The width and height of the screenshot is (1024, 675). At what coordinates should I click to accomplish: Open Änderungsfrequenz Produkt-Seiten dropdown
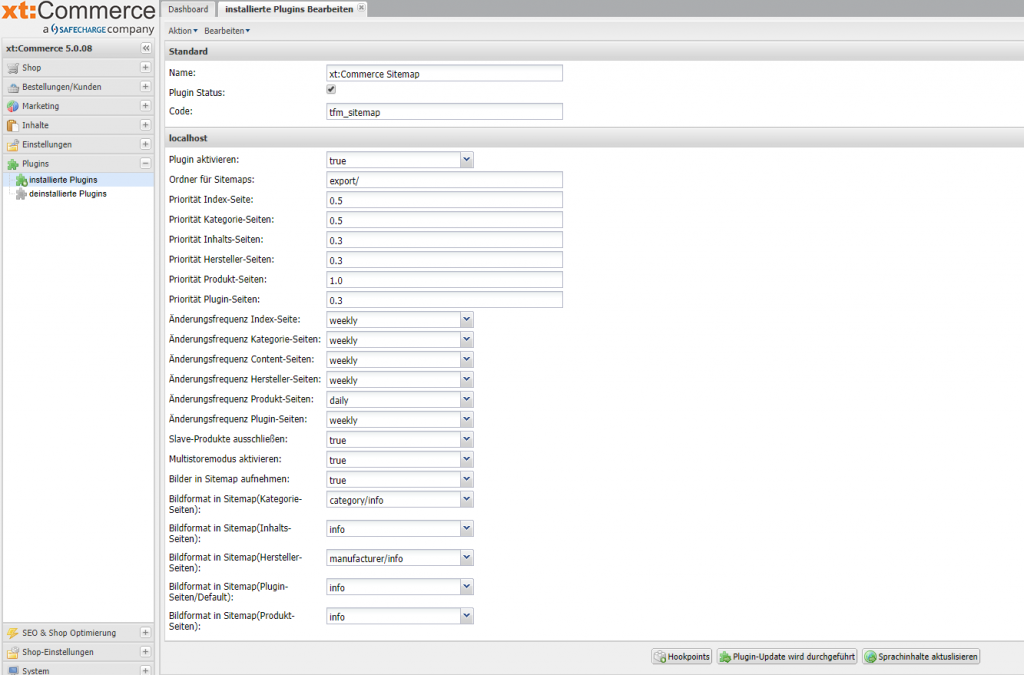(x=466, y=400)
